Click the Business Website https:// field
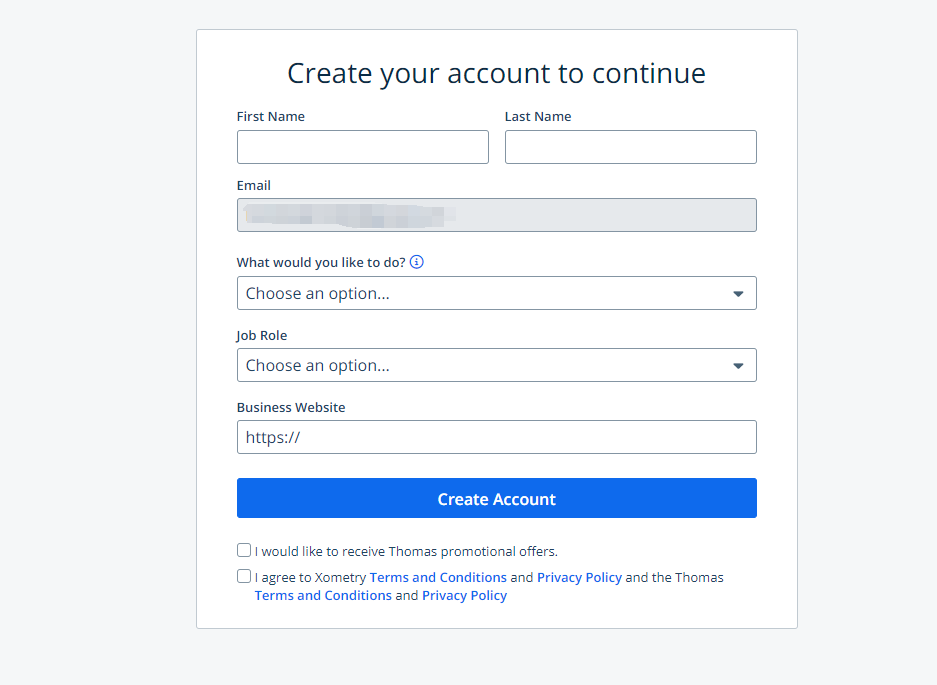Viewport: 937px width, 685px height. click(497, 437)
